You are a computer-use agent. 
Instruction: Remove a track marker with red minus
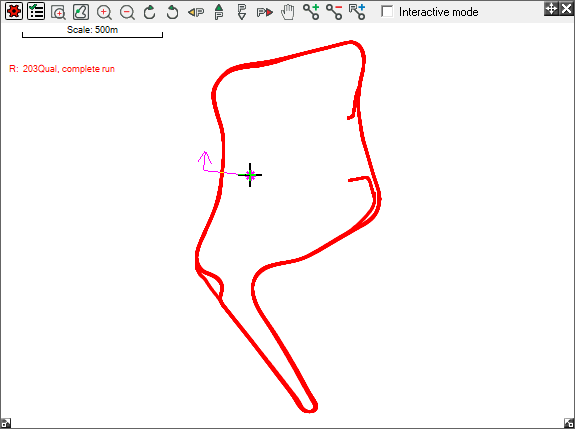334,12
